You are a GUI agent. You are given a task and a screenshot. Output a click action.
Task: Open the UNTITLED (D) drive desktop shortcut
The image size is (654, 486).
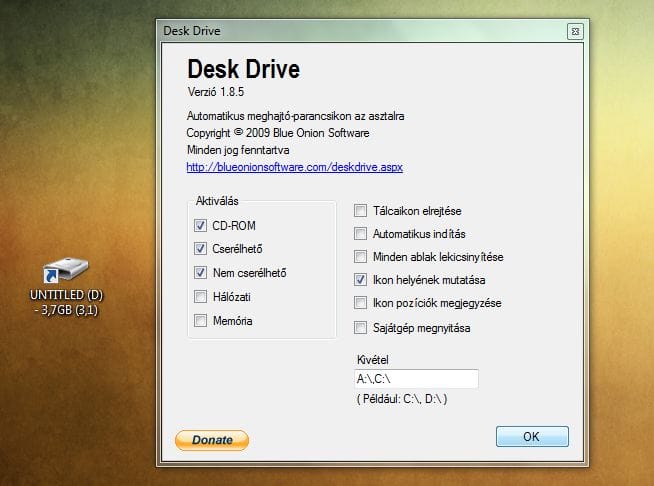pyautogui.click(x=66, y=286)
